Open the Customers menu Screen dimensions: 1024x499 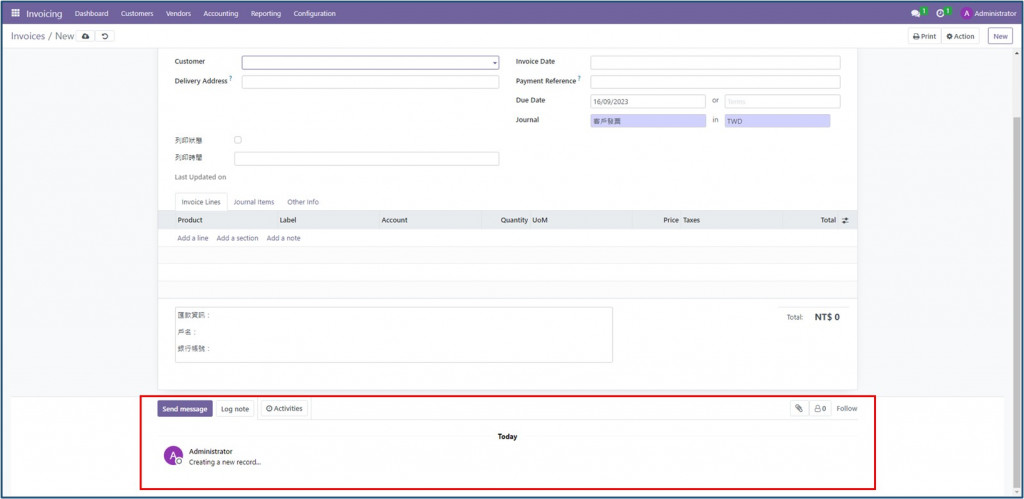click(x=137, y=13)
